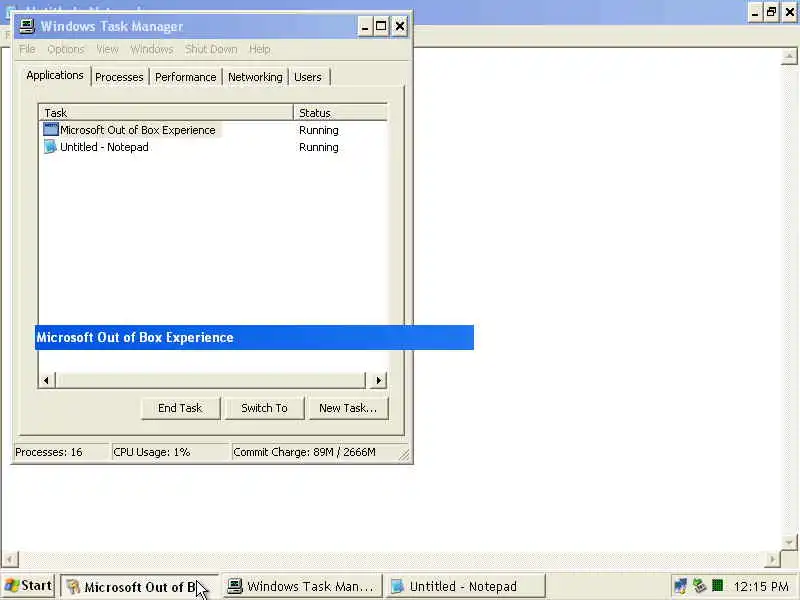This screenshot has height=600, width=800.
Task: Click the Processes: 16 status bar entry
Action: click(62, 452)
